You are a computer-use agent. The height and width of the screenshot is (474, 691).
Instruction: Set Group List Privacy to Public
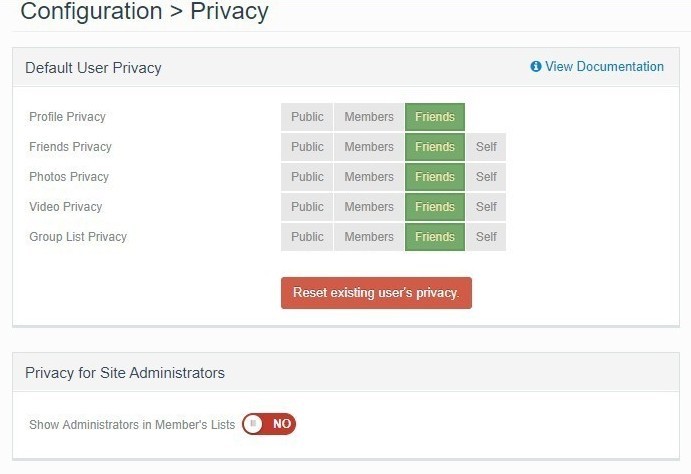307,237
